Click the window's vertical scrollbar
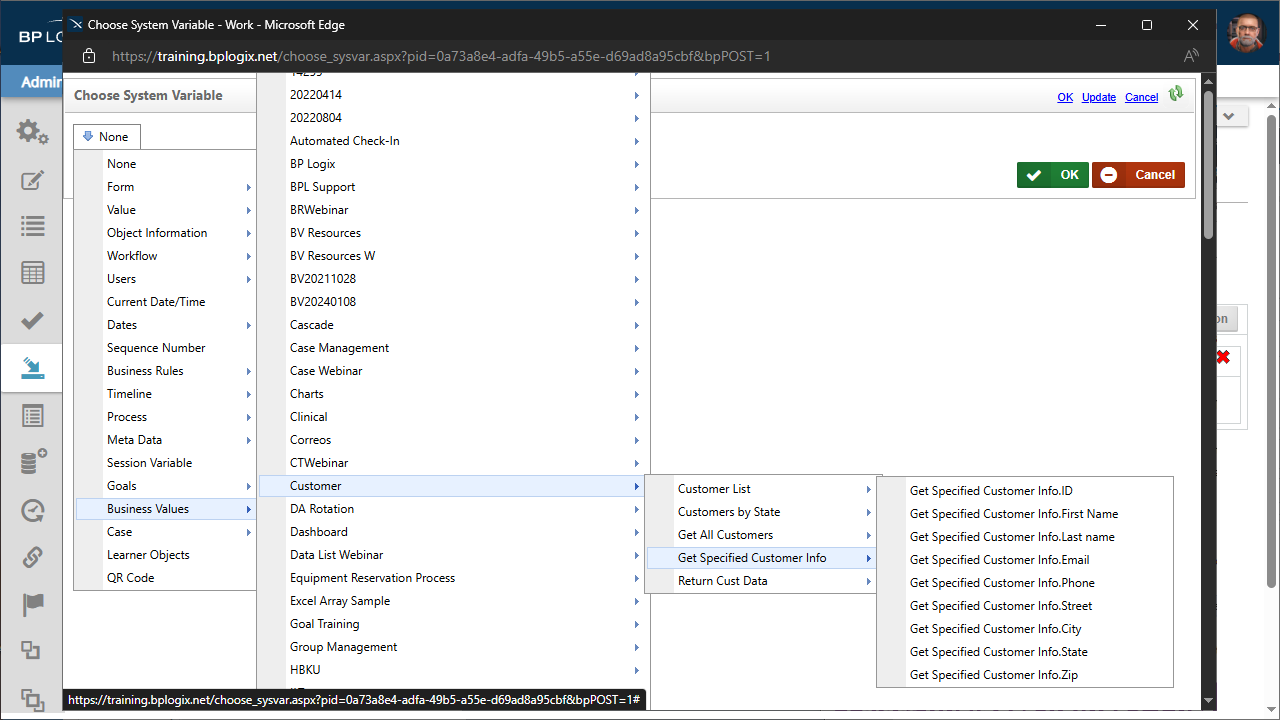This screenshot has width=1280, height=720. point(1208,165)
